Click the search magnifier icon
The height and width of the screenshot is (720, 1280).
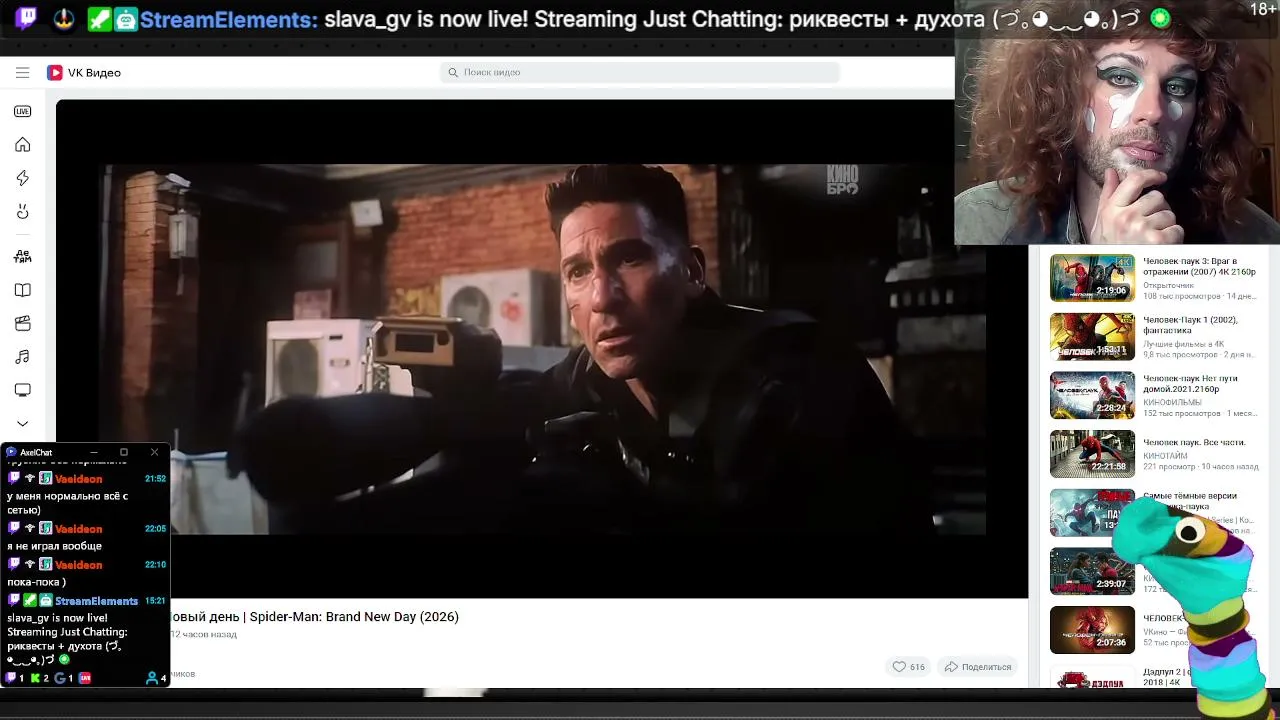[453, 72]
